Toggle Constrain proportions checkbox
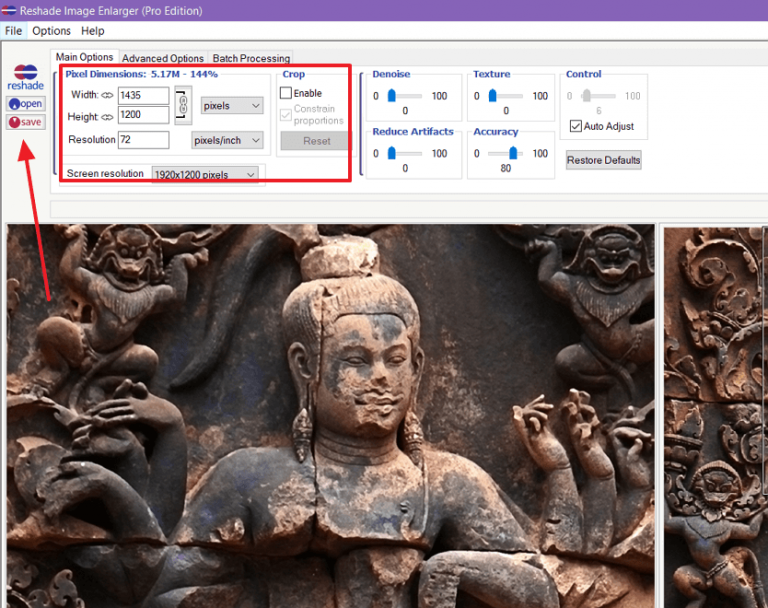This screenshot has width=768, height=608. [286, 115]
